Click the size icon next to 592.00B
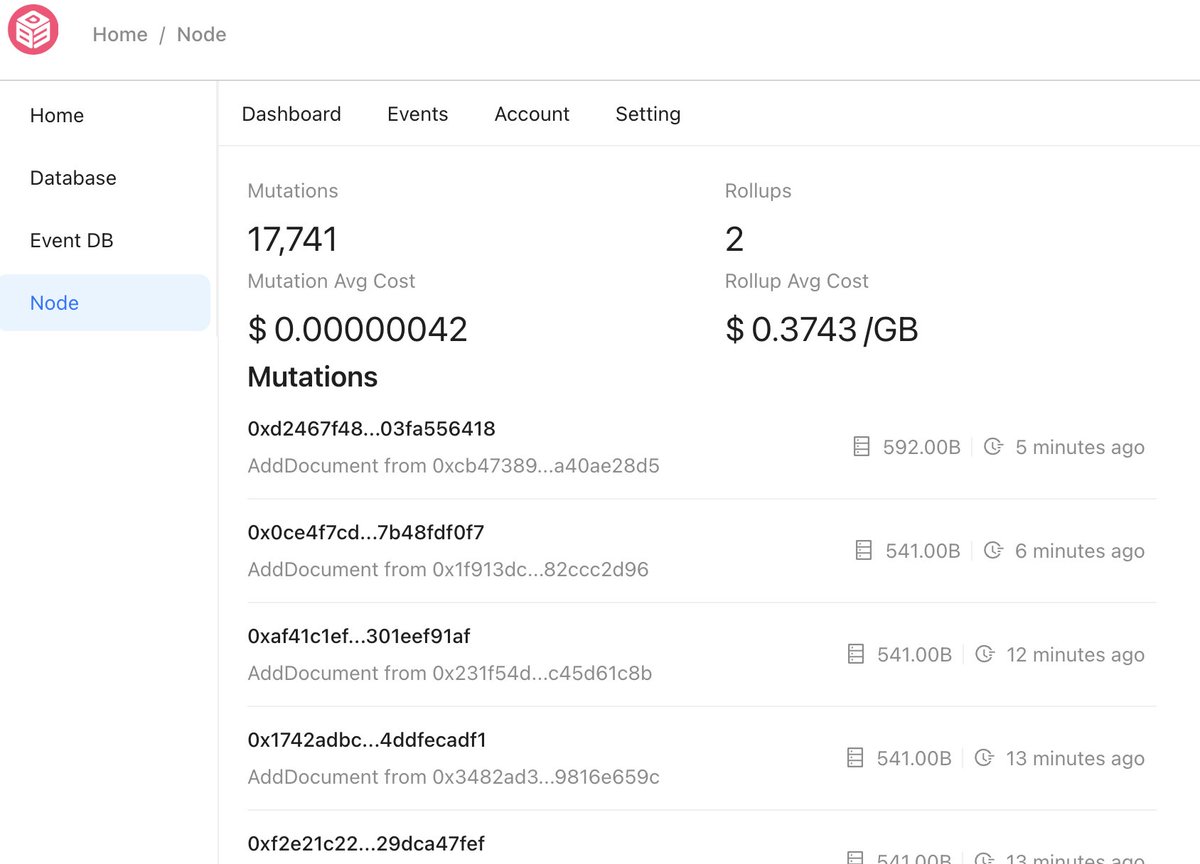The image size is (1200, 864). tap(861, 447)
